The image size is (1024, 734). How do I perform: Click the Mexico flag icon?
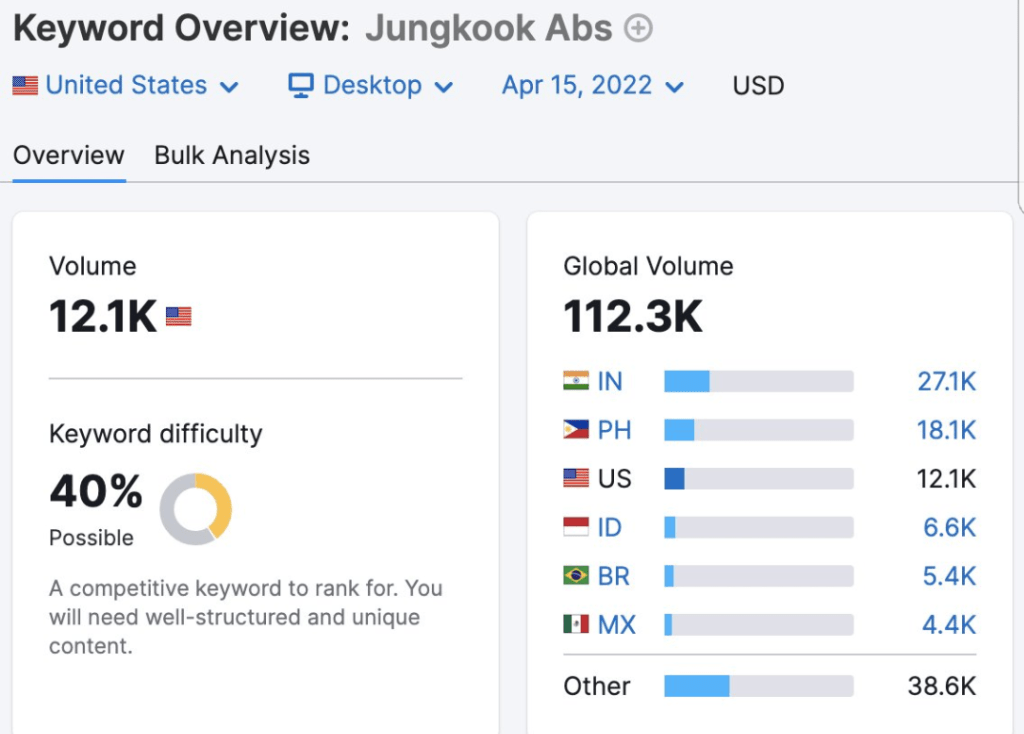tap(576, 625)
